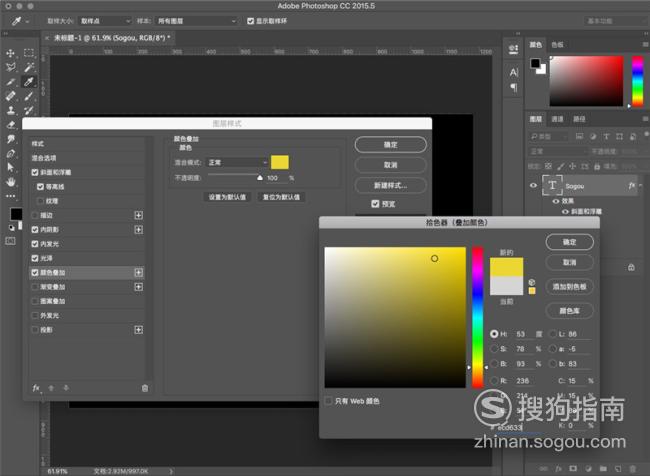Uncheck 内发光 effect checkbox

tap(35, 244)
